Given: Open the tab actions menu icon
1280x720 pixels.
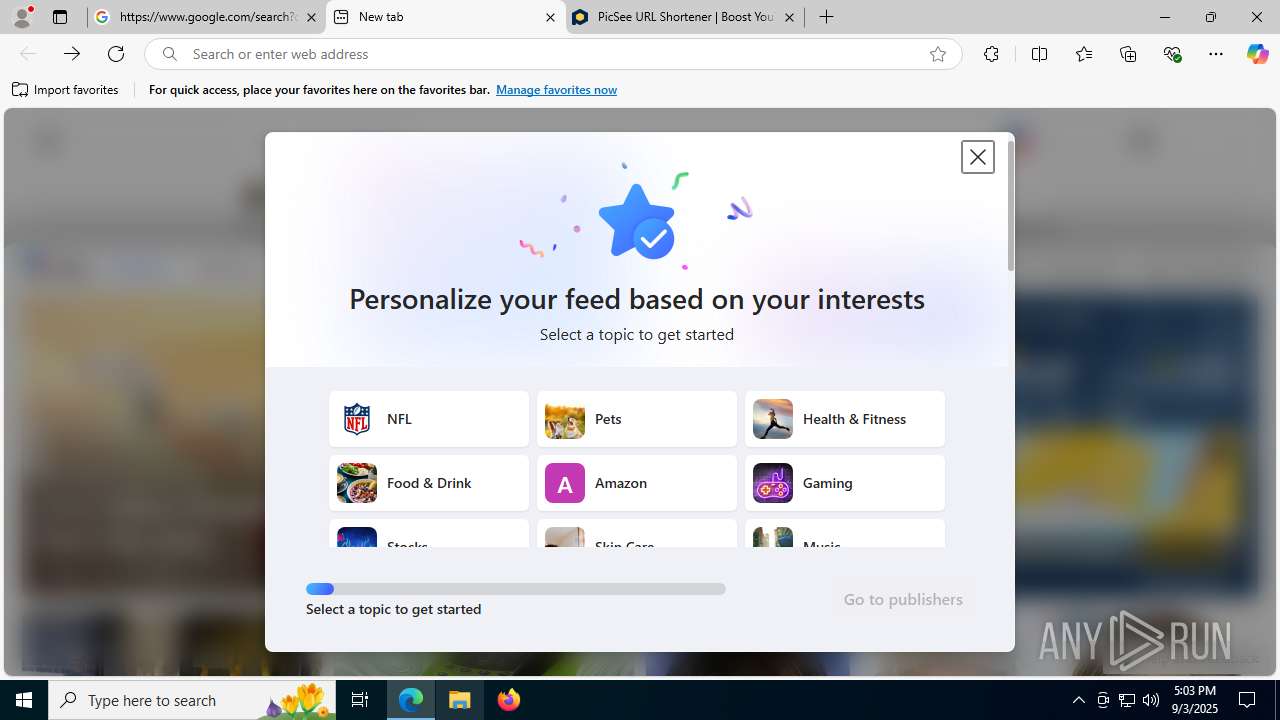Looking at the screenshot, I should 60,17.
